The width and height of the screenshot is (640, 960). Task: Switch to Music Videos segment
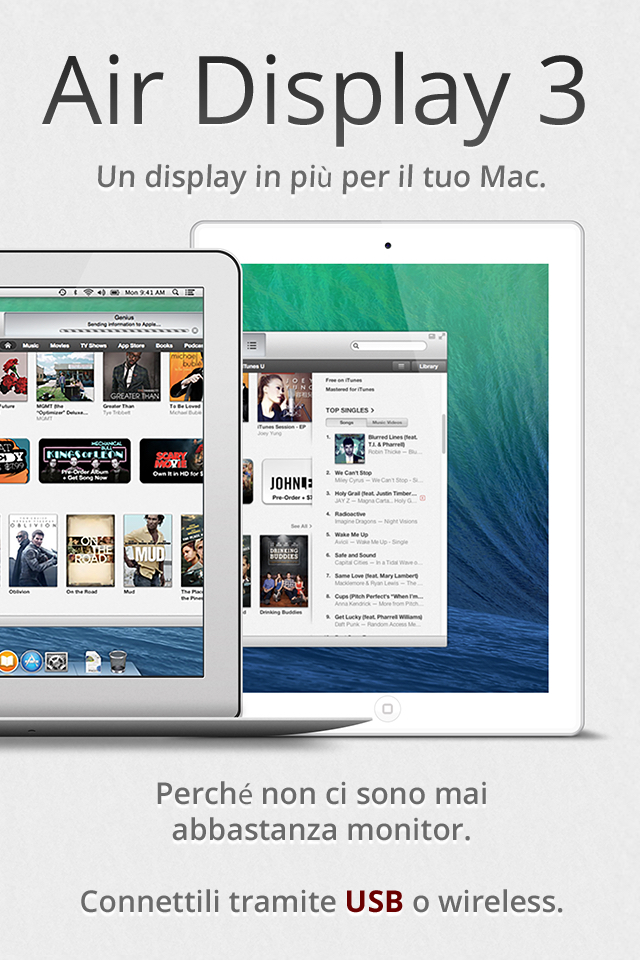pos(387,422)
